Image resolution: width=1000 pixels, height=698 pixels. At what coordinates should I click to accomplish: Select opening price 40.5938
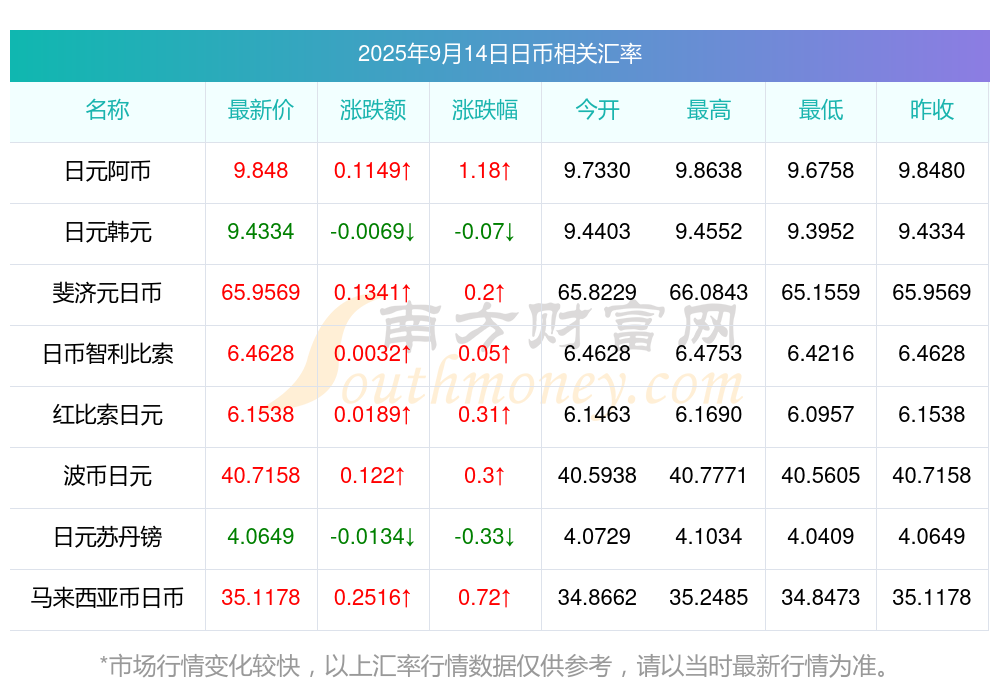597,475
